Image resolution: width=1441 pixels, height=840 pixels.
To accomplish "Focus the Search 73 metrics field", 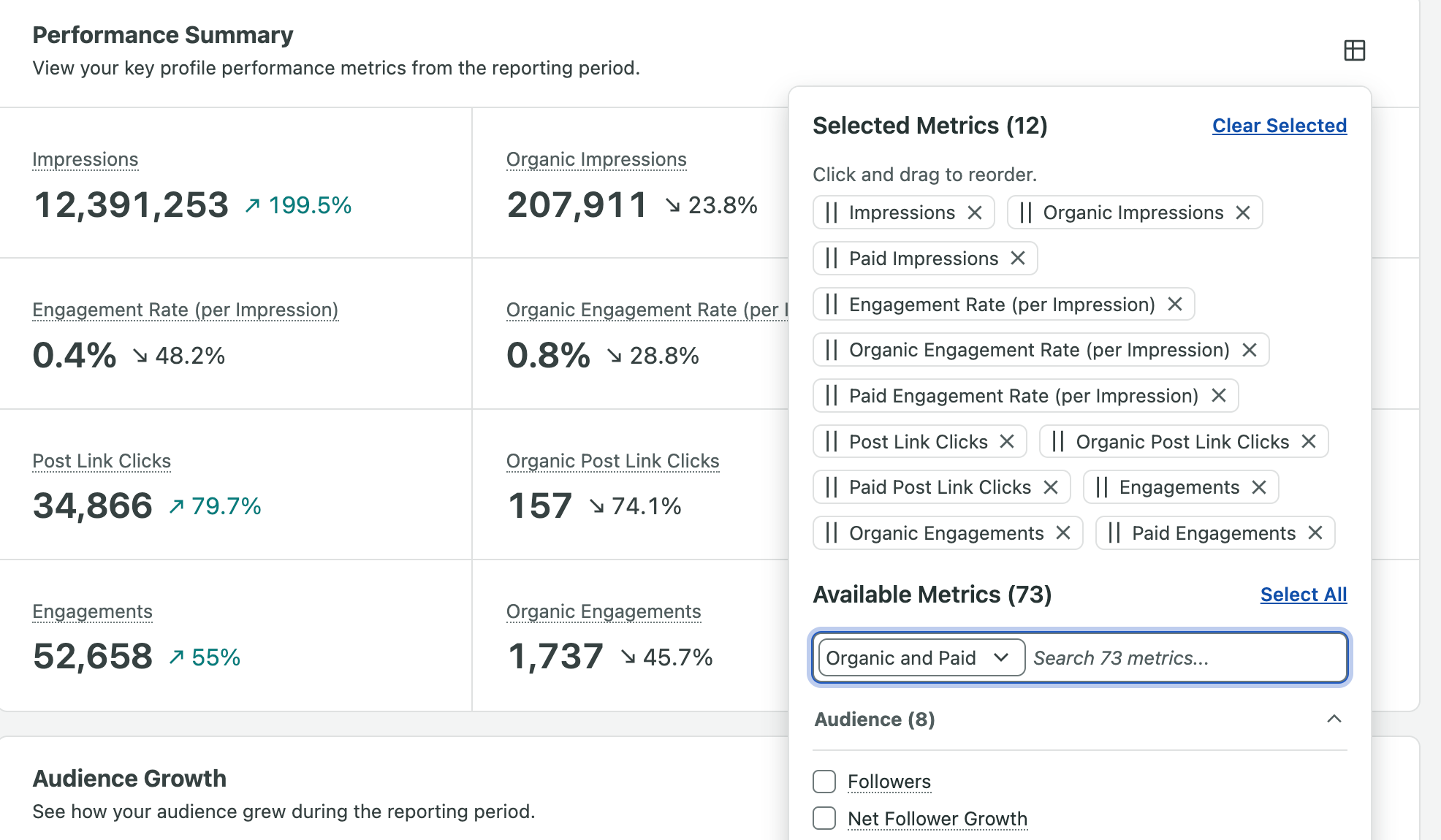I will point(1187,657).
